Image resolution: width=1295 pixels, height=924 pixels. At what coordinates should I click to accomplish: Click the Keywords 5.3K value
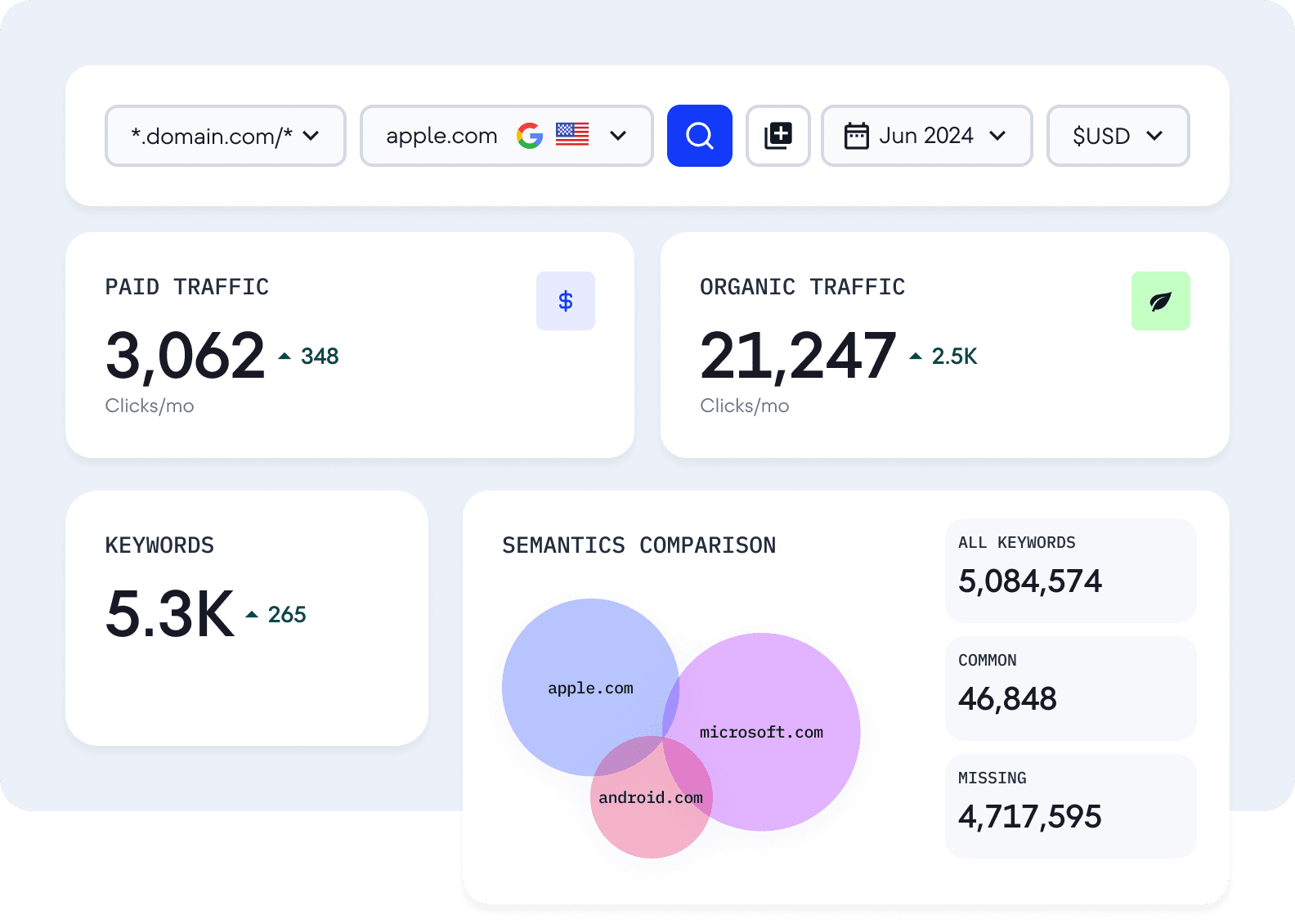point(170,614)
